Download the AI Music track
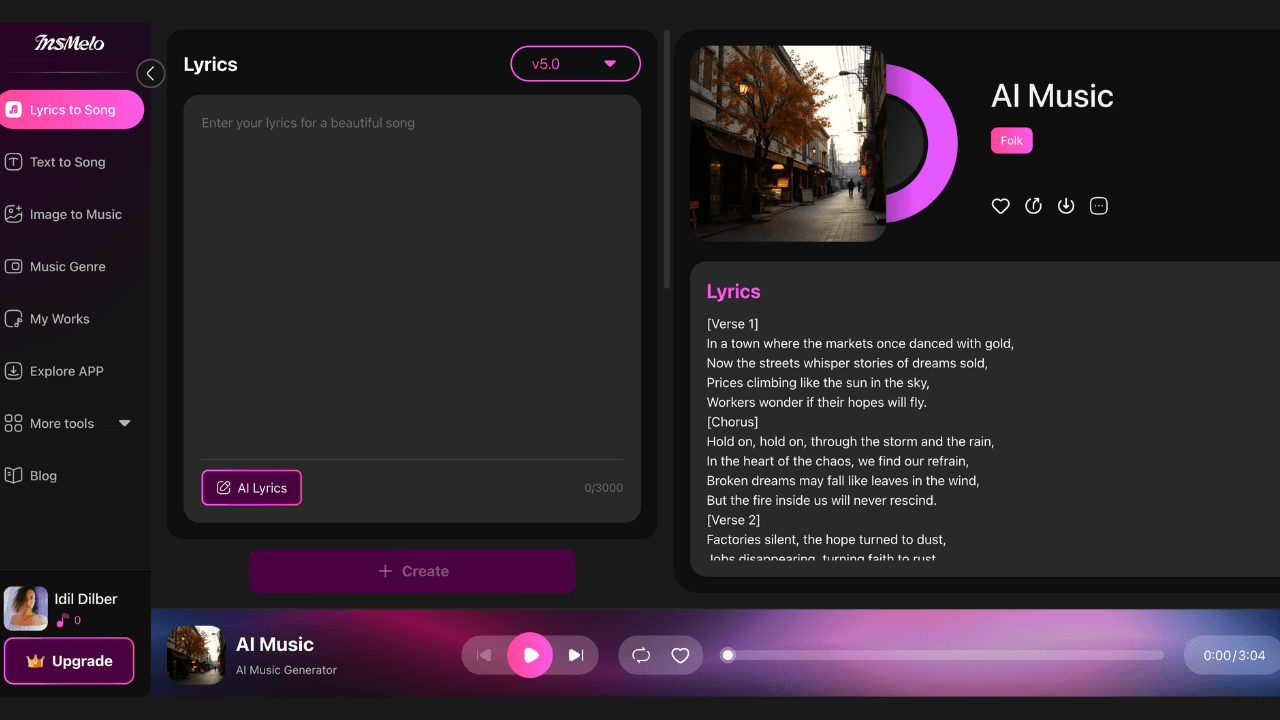This screenshot has width=1280, height=720. click(1066, 205)
